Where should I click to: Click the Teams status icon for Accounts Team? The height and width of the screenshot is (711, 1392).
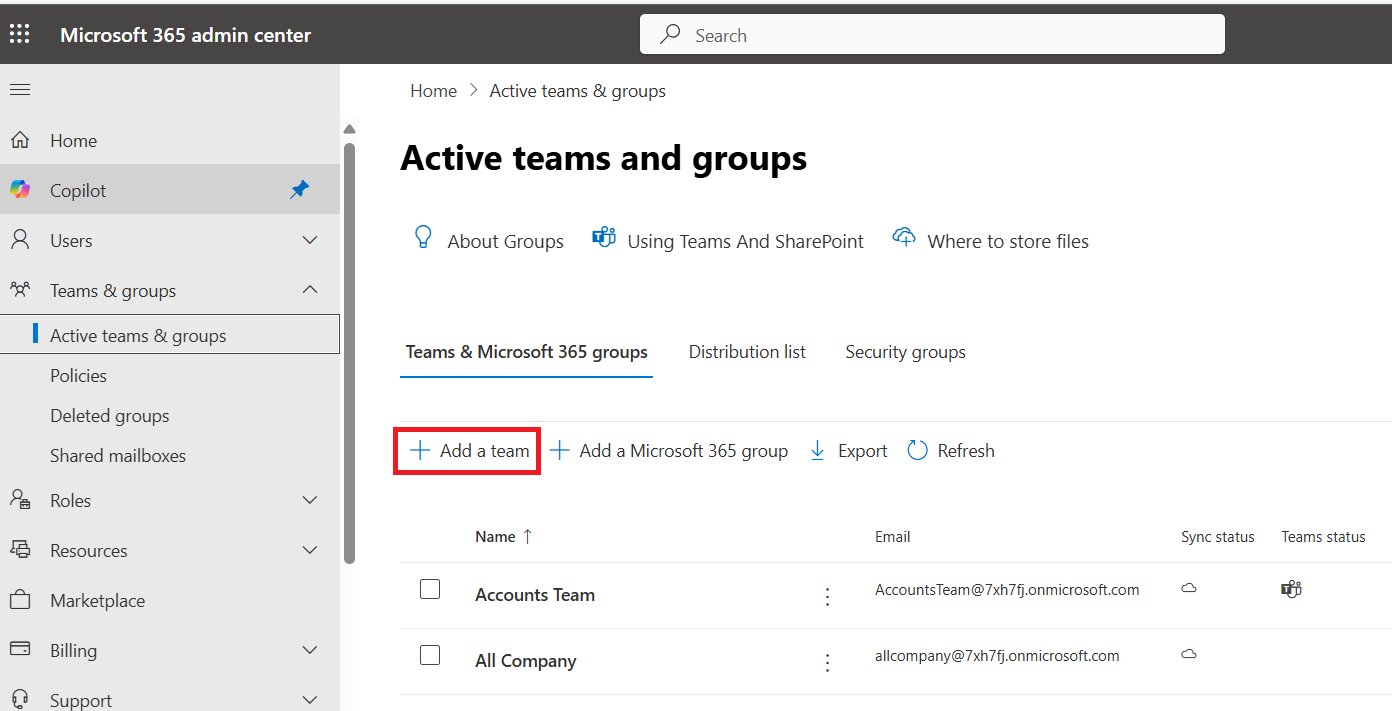coord(1291,589)
